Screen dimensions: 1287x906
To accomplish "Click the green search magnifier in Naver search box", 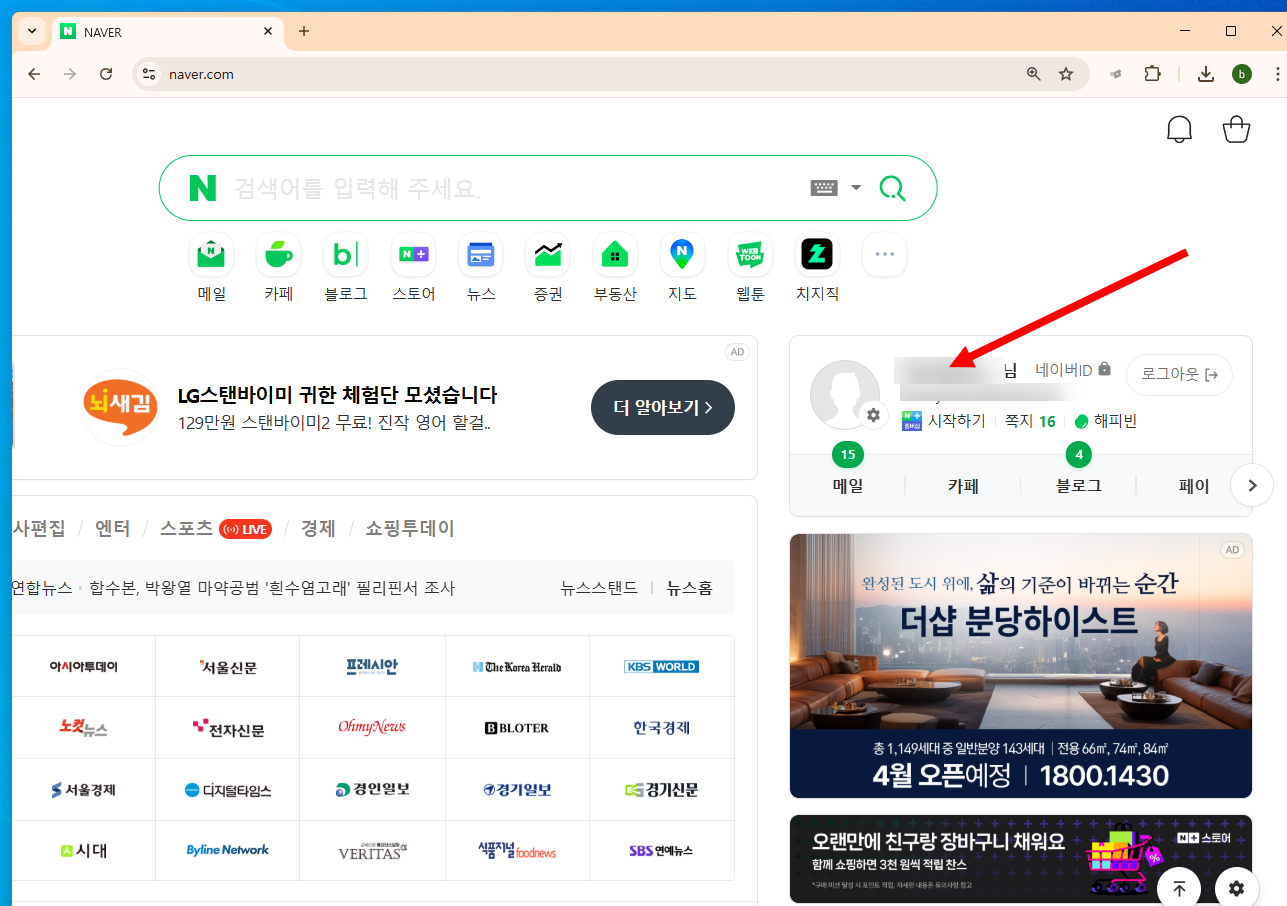I will point(892,188).
